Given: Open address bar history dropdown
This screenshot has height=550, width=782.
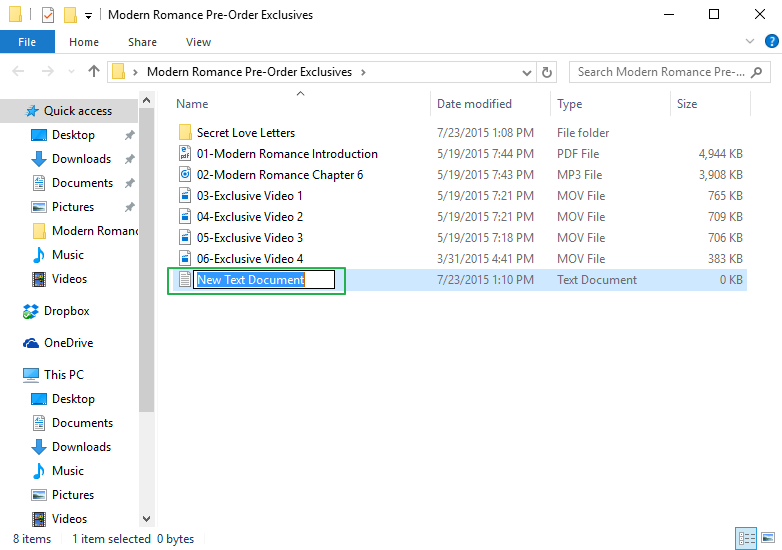Looking at the screenshot, I should [x=527, y=72].
